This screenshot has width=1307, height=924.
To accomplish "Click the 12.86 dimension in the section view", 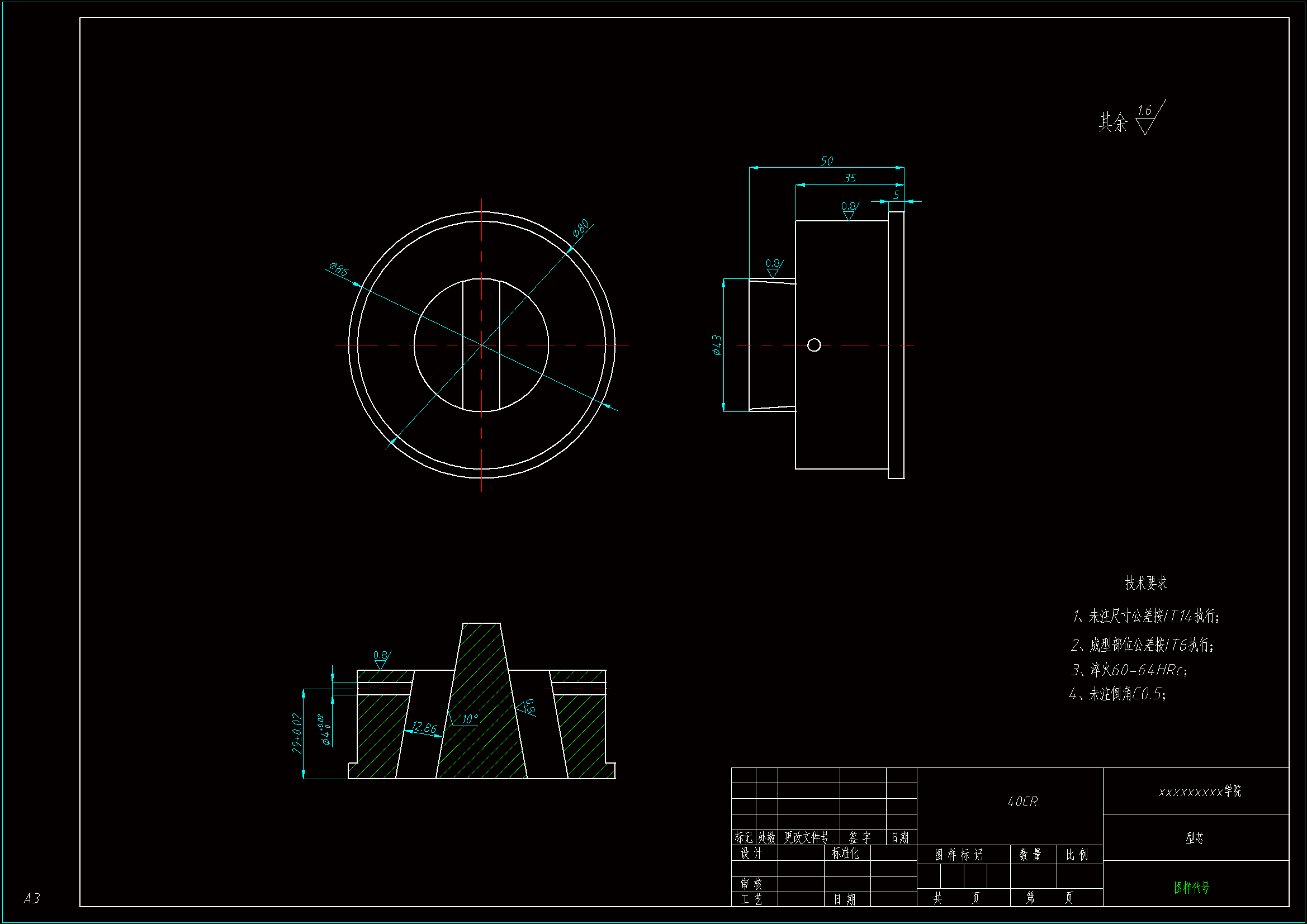I will [x=424, y=728].
